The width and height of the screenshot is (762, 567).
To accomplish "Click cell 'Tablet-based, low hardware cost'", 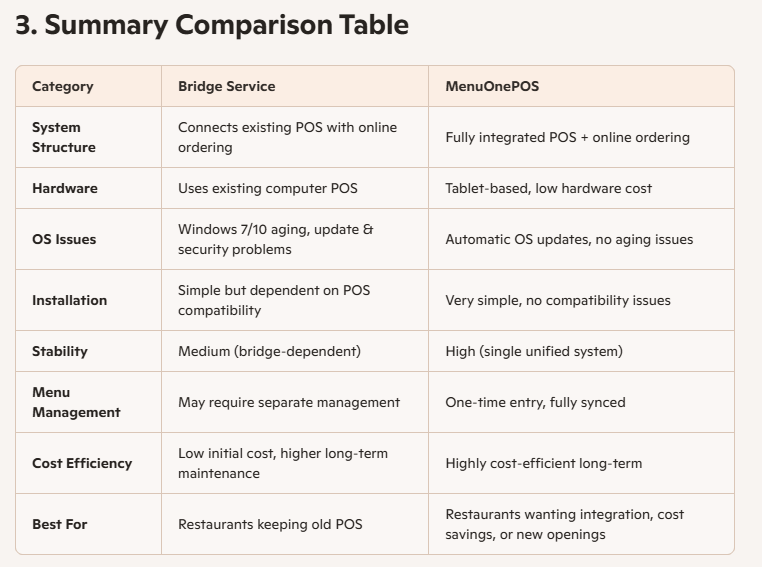I will (549, 188).
